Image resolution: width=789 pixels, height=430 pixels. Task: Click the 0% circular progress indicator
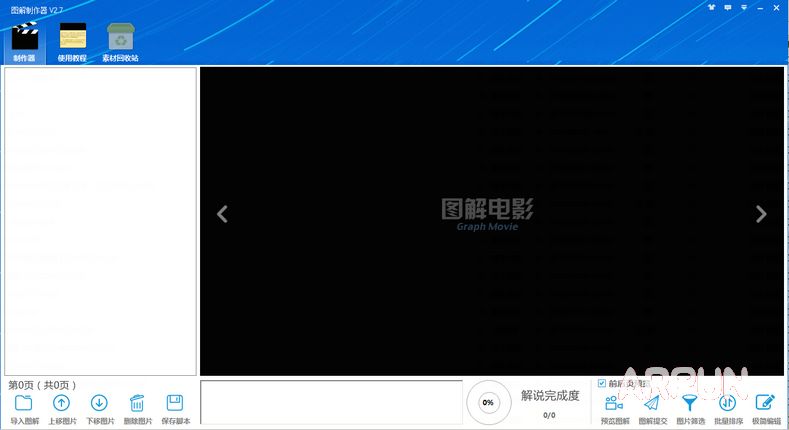(x=488, y=402)
